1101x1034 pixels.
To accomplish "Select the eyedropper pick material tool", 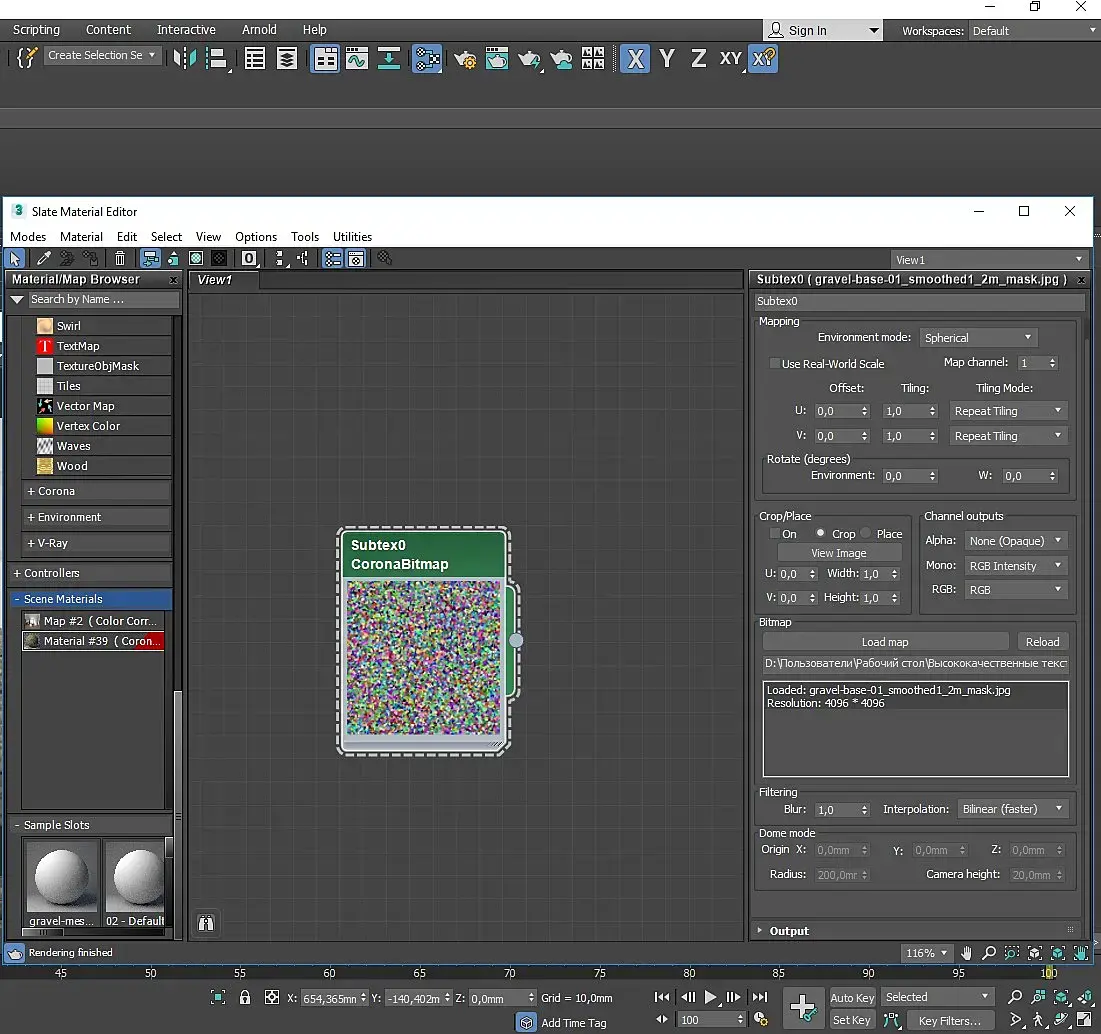I will point(43,259).
